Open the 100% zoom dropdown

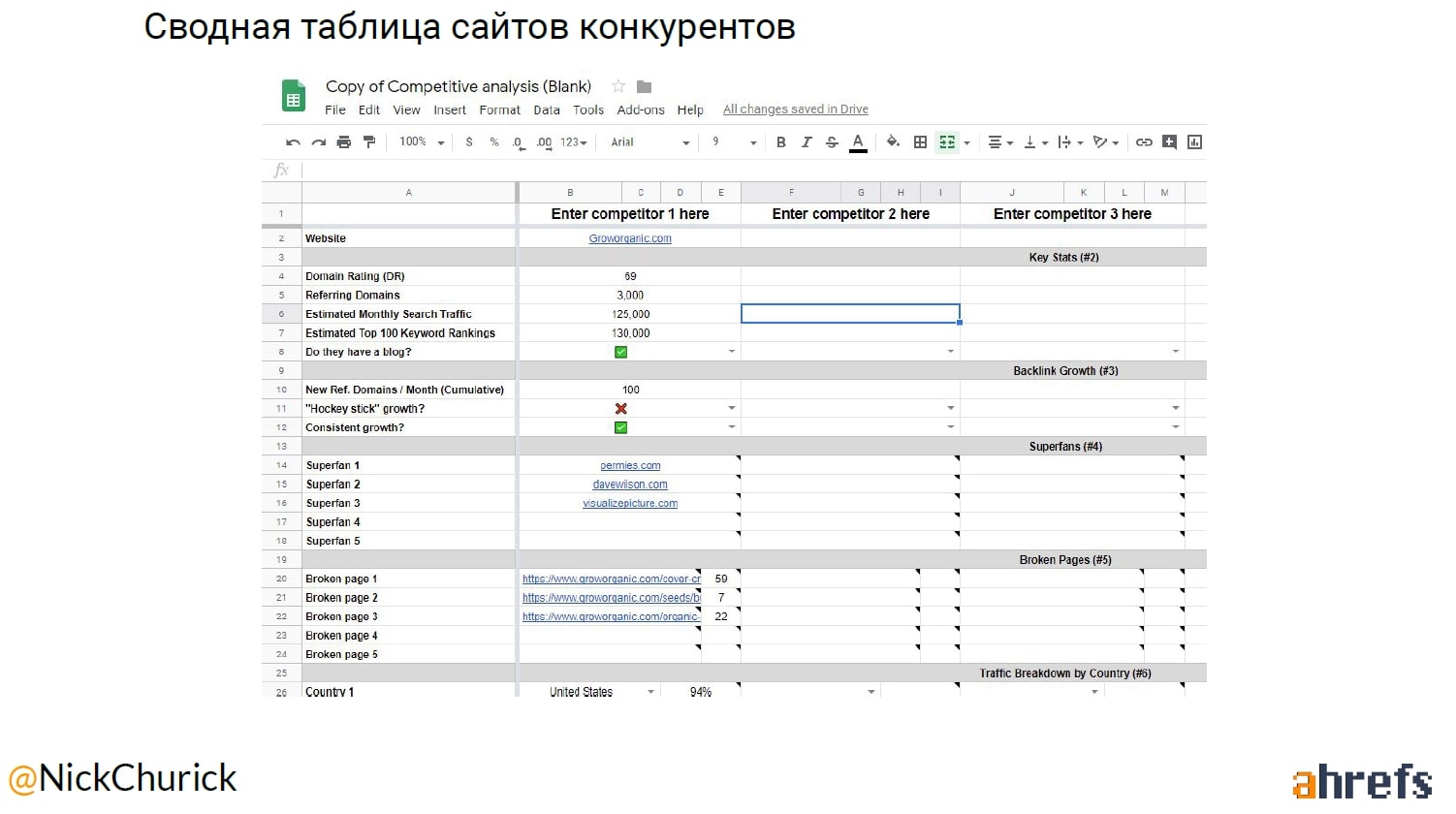(422, 142)
